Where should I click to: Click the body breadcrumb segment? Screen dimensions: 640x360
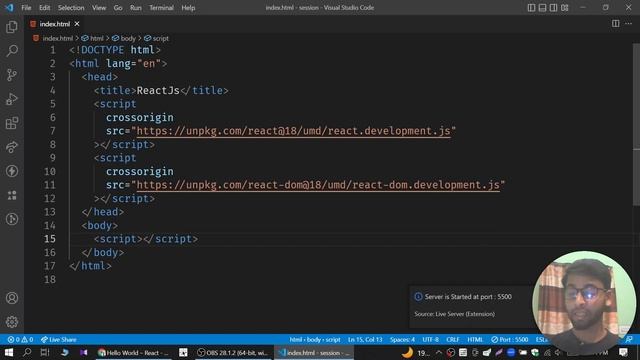tap(128, 38)
